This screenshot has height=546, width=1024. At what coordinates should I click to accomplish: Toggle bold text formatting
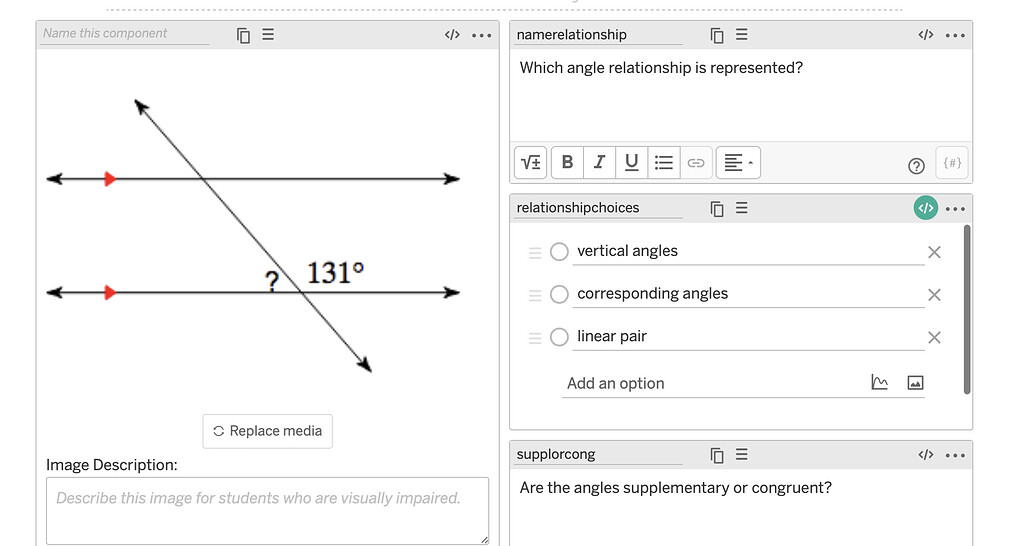pos(567,162)
